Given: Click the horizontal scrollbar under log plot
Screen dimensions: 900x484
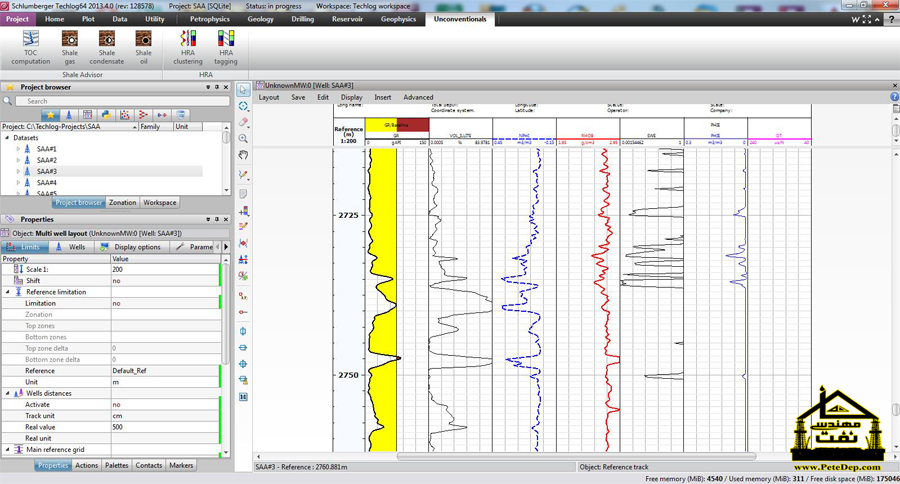Looking at the screenshot, I should pyautogui.click(x=576, y=457).
